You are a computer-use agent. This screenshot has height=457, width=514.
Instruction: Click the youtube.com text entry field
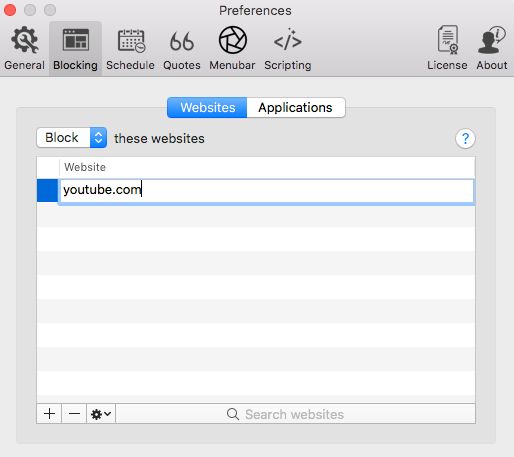pyautogui.click(x=266, y=191)
